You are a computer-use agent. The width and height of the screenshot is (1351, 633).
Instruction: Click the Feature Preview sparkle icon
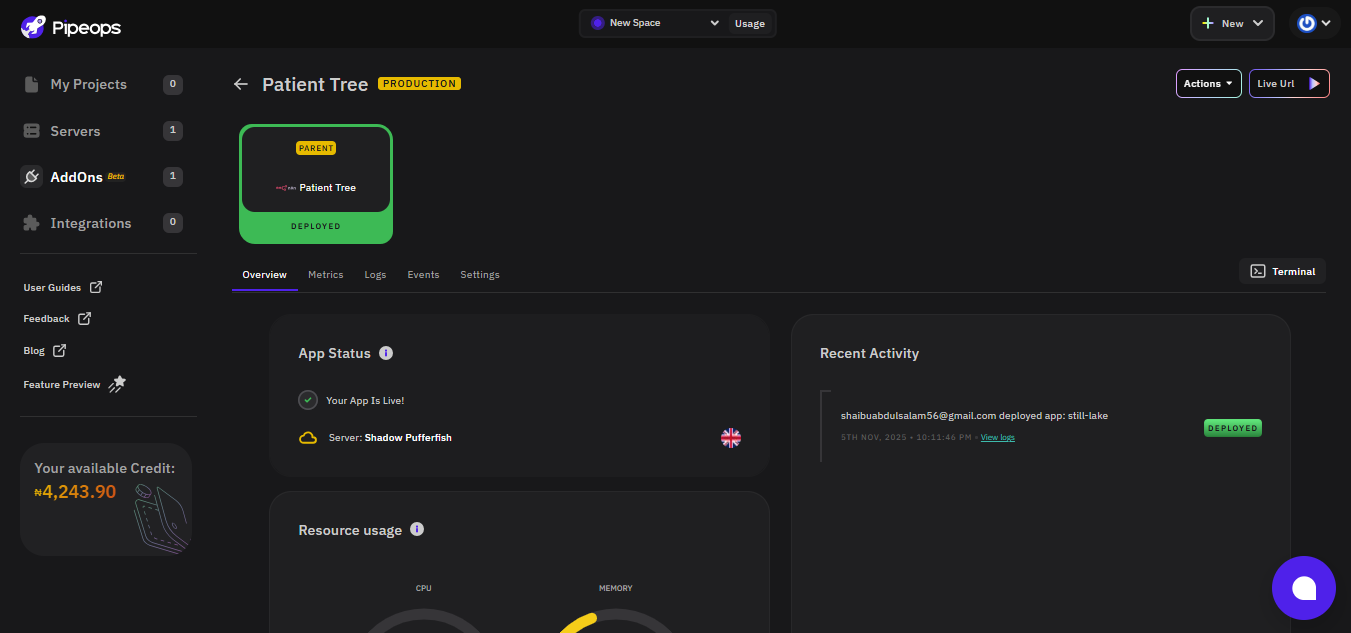(x=117, y=384)
